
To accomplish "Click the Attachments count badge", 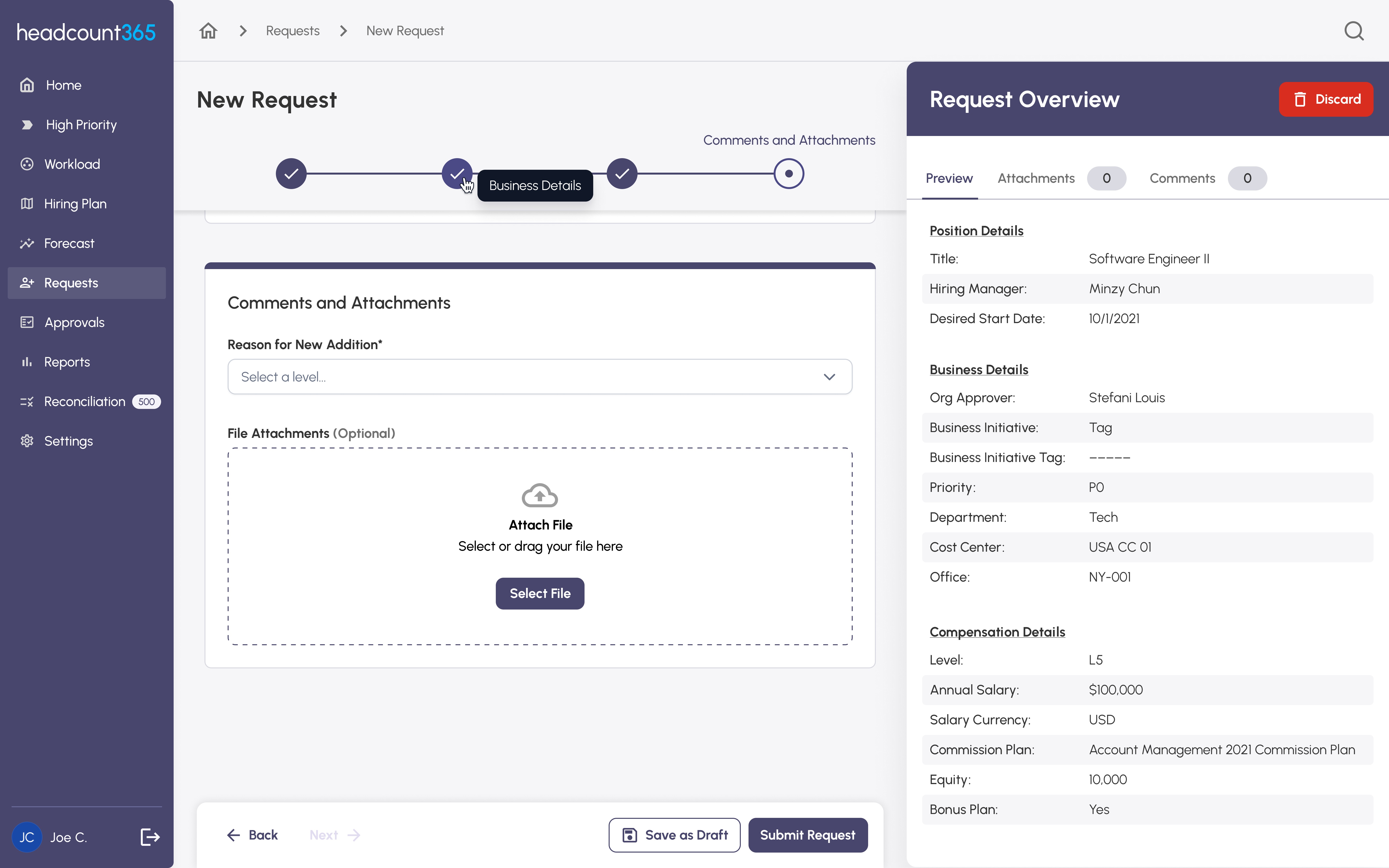I will [x=1106, y=178].
